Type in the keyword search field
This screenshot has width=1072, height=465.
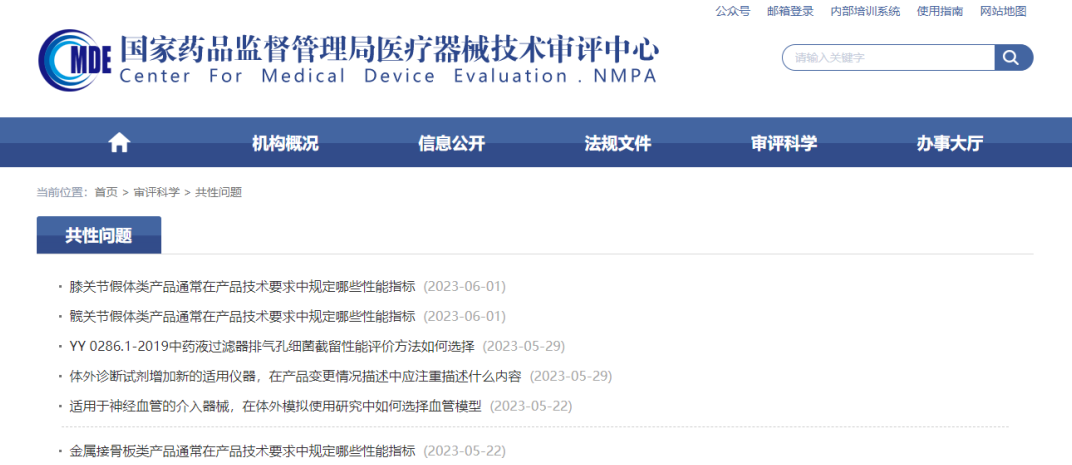(x=886, y=58)
